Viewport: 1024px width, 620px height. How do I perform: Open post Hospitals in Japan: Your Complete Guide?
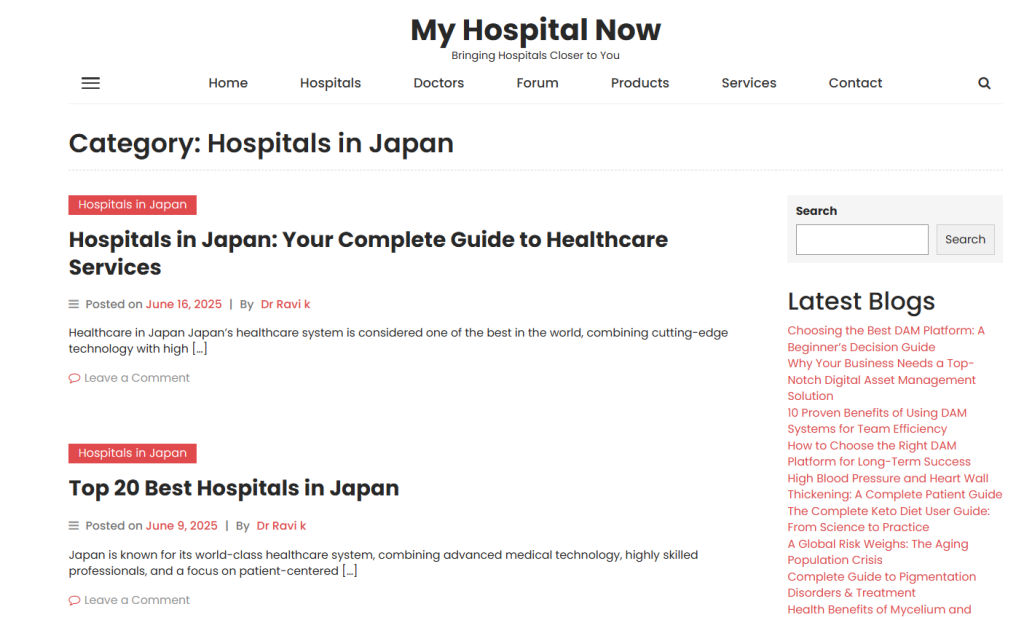(368, 253)
